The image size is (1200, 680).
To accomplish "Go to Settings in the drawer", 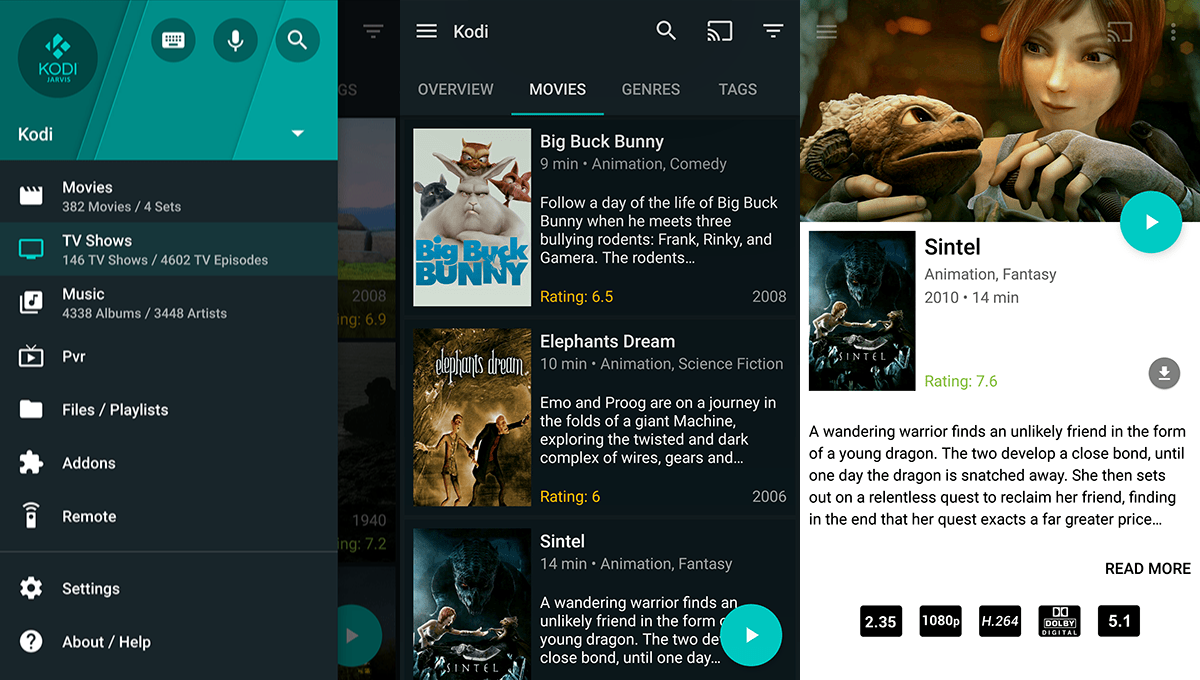I will click(90, 588).
